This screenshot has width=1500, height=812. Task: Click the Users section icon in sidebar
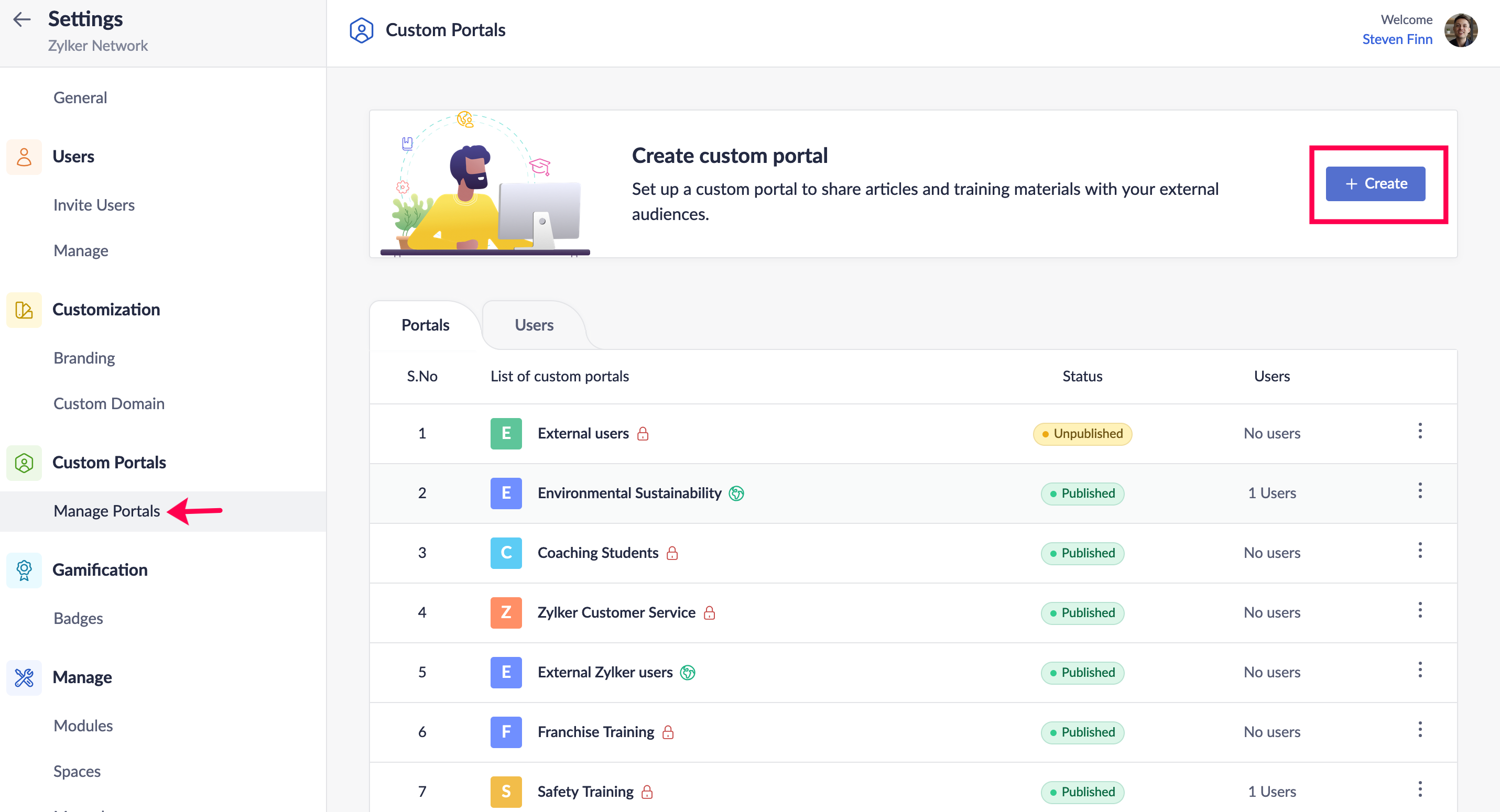point(24,157)
